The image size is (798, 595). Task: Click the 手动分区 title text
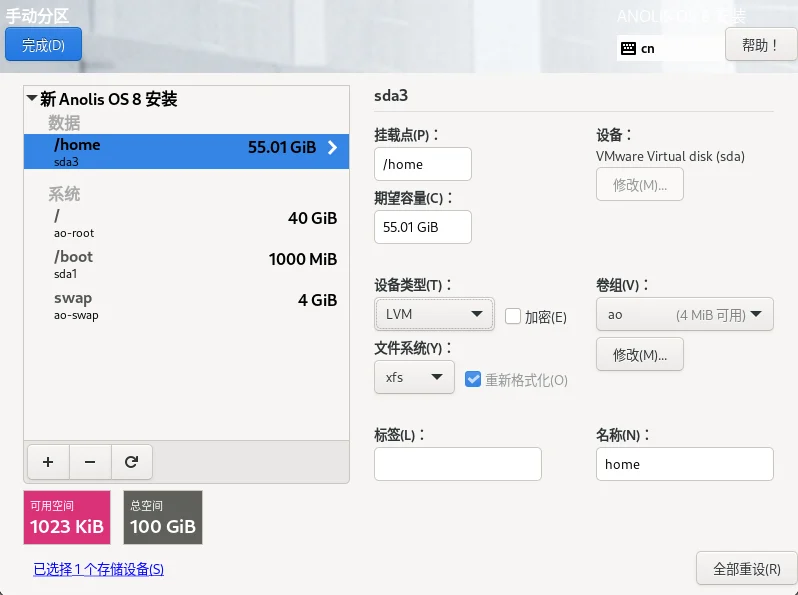pyautogui.click(x=37, y=16)
